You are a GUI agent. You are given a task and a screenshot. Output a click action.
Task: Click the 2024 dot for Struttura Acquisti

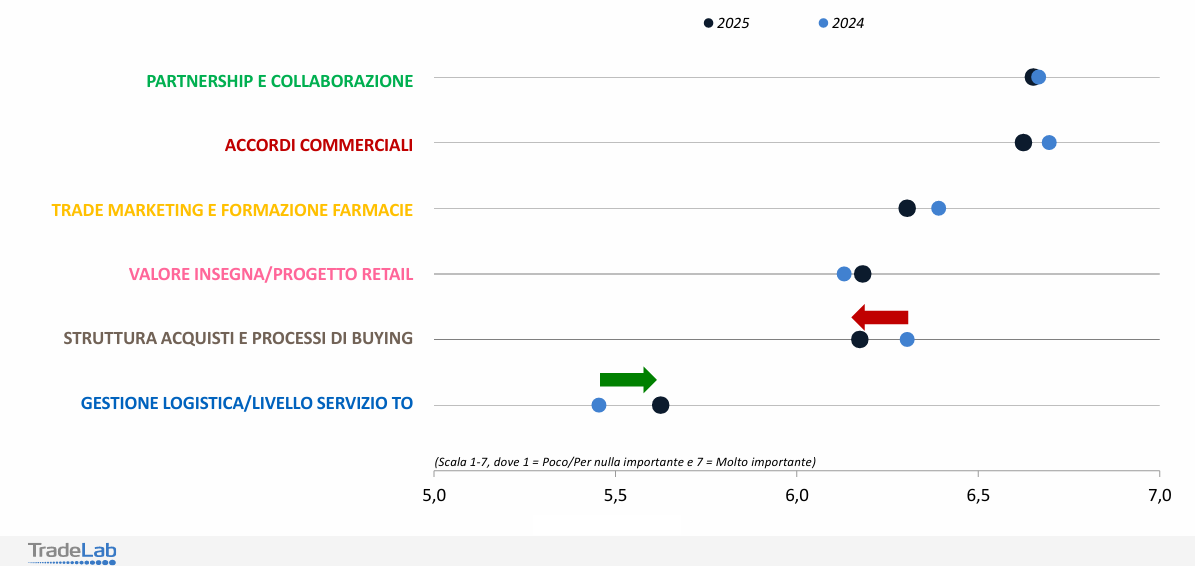[907, 339]
